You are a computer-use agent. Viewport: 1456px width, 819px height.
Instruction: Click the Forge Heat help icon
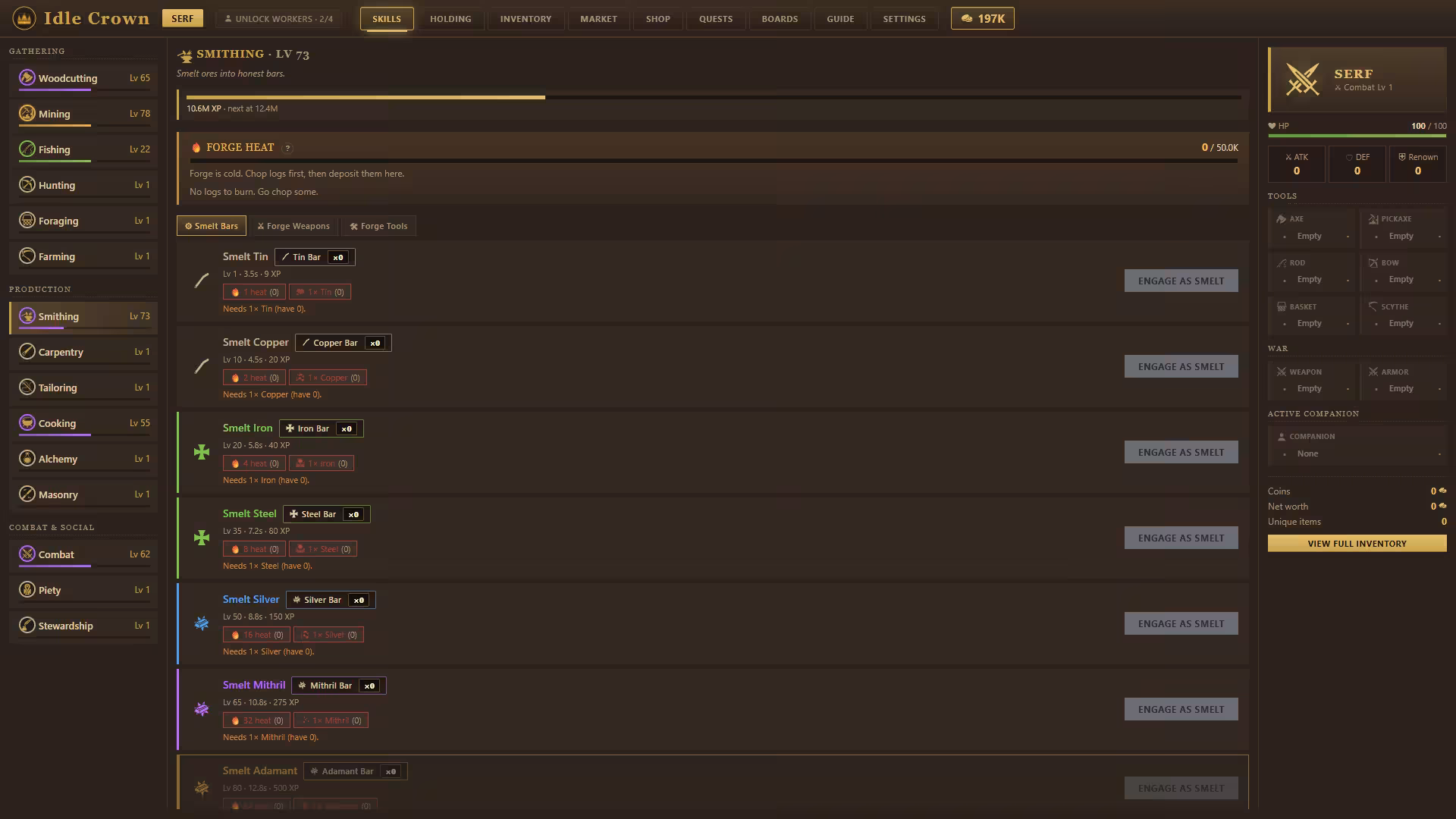[x=287, y=148]
